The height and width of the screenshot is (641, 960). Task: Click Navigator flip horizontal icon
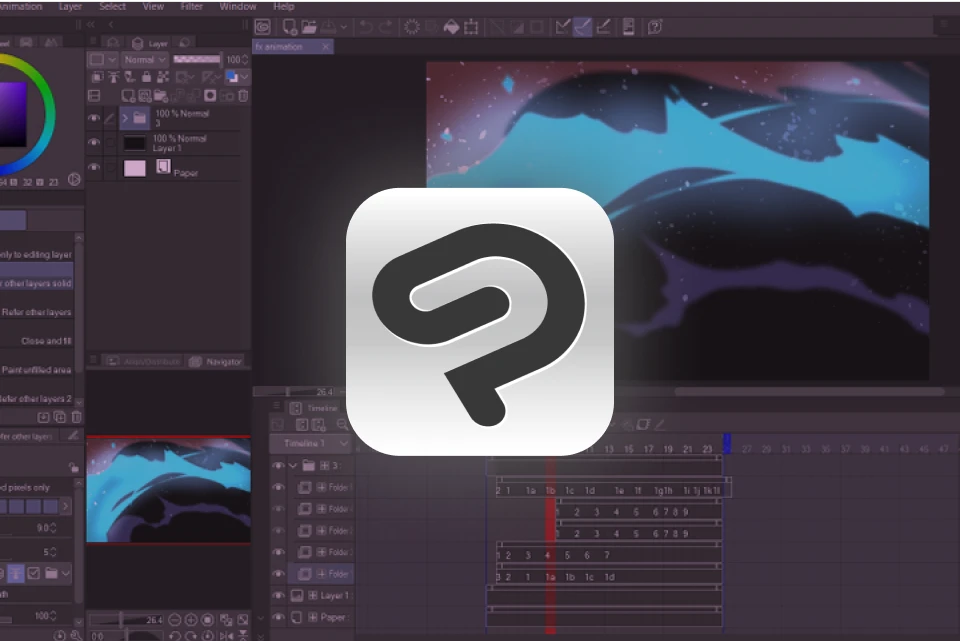226,635
